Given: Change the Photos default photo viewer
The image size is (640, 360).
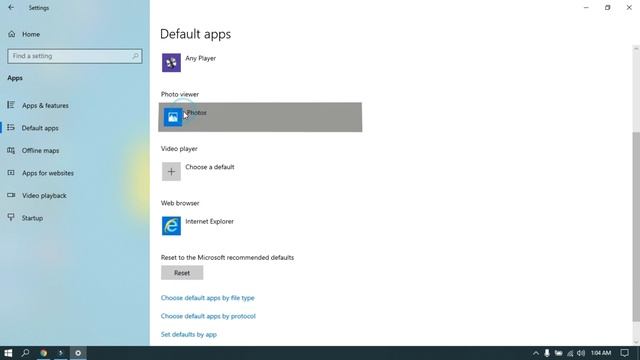Looking at the screenshot, I should tap(260, 117).
